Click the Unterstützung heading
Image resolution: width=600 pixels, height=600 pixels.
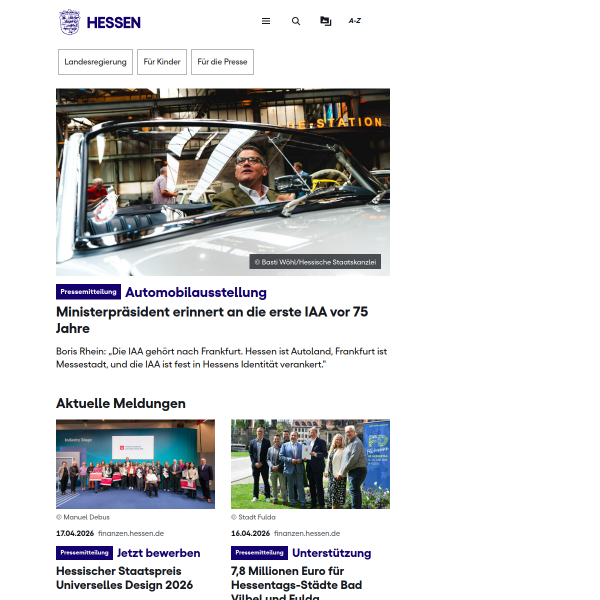[332, 553]
